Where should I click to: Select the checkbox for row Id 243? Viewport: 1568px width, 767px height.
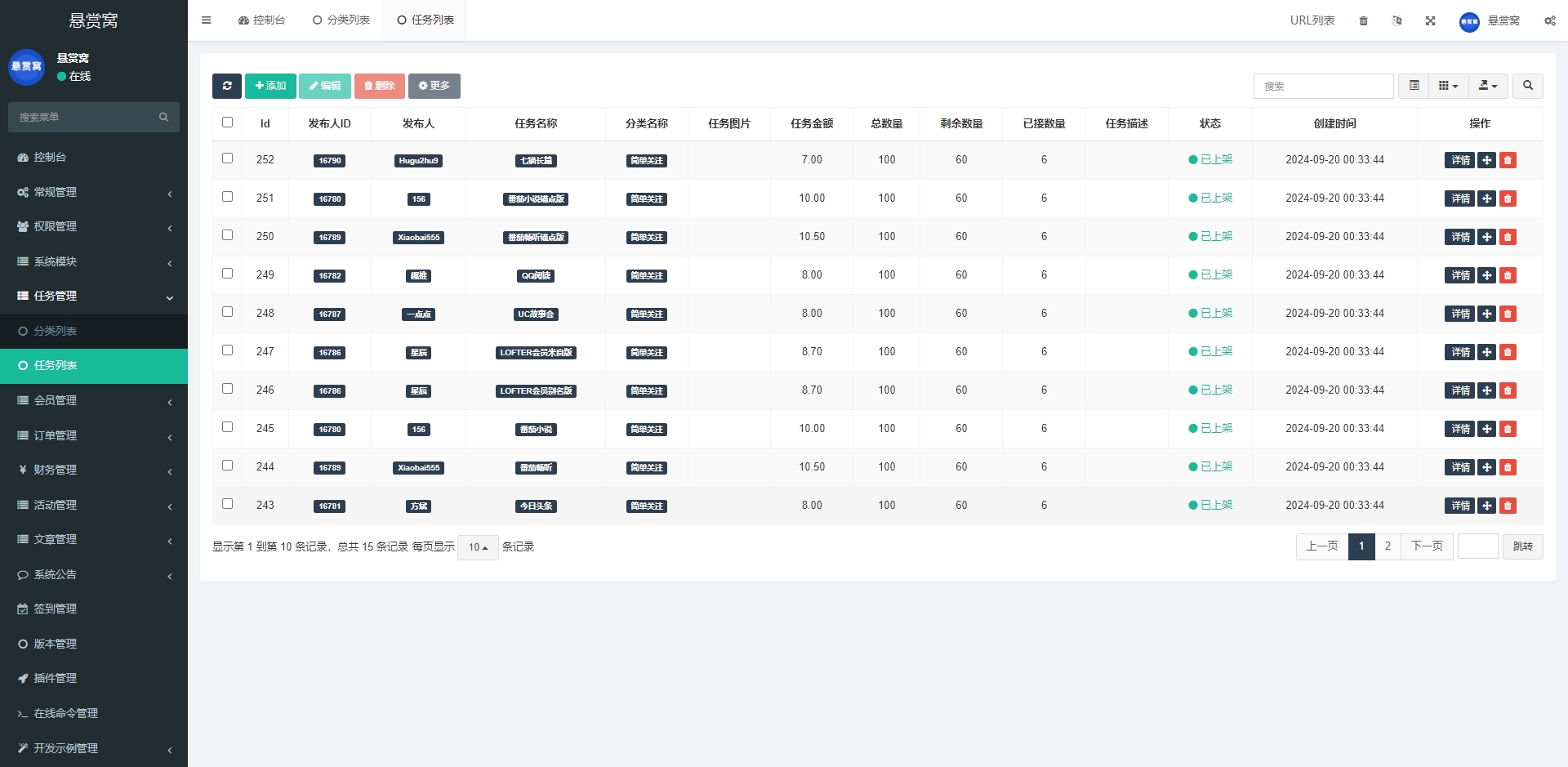227,504
